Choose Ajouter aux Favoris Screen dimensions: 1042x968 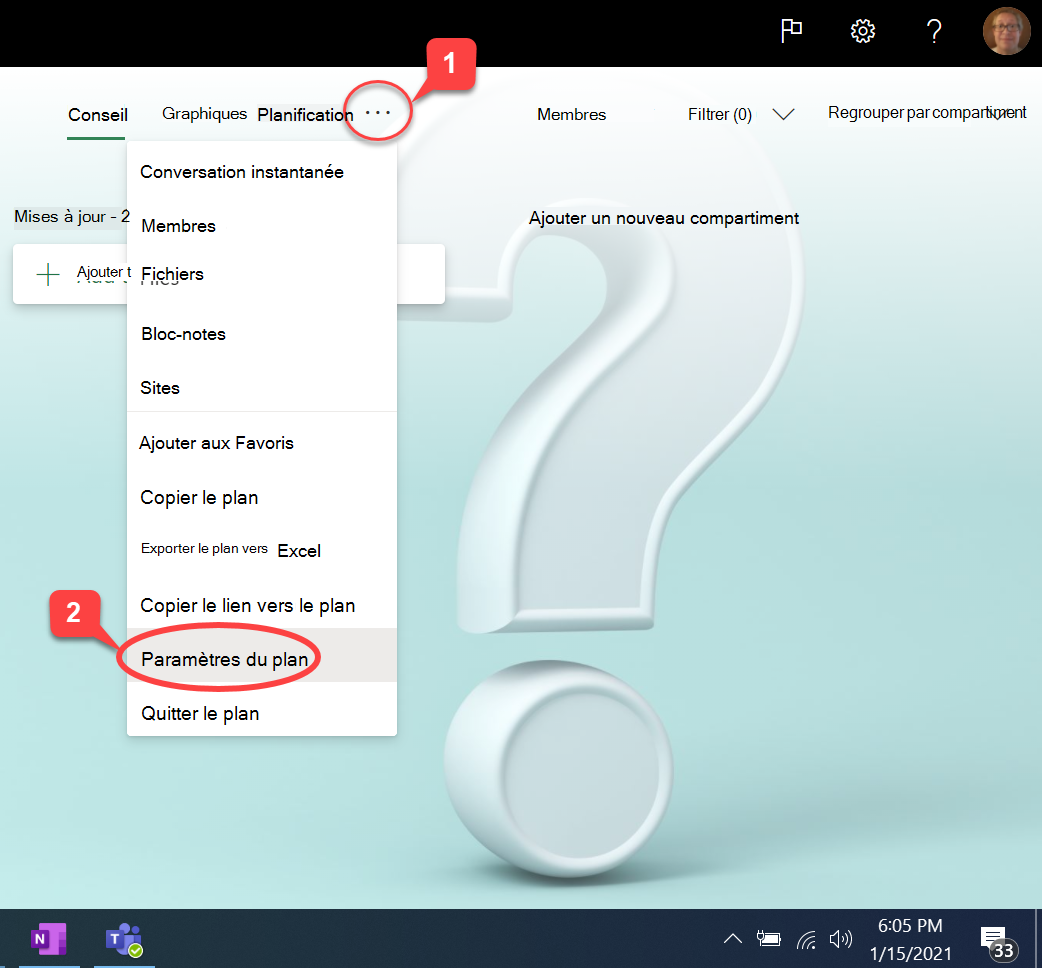(262, 443)
